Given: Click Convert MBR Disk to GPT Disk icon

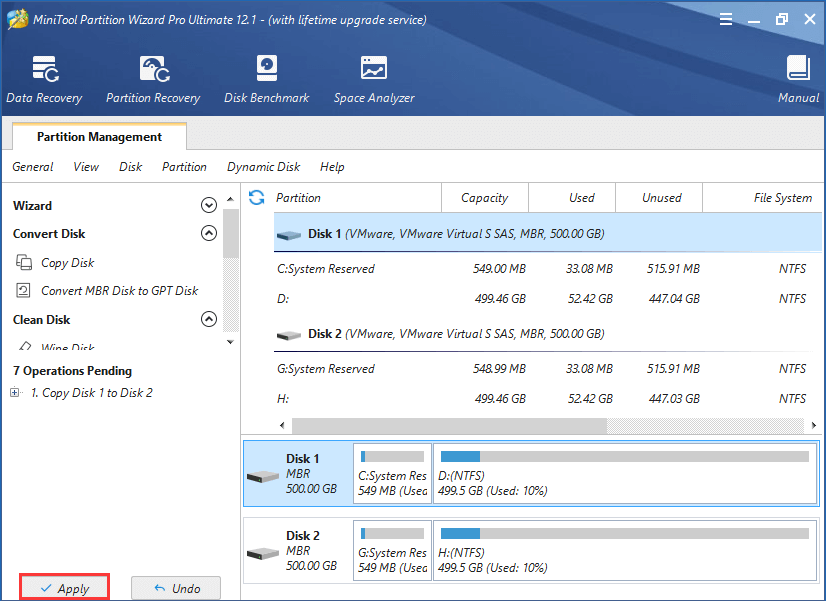Looking at the screenshot, I should pos(23,290).
